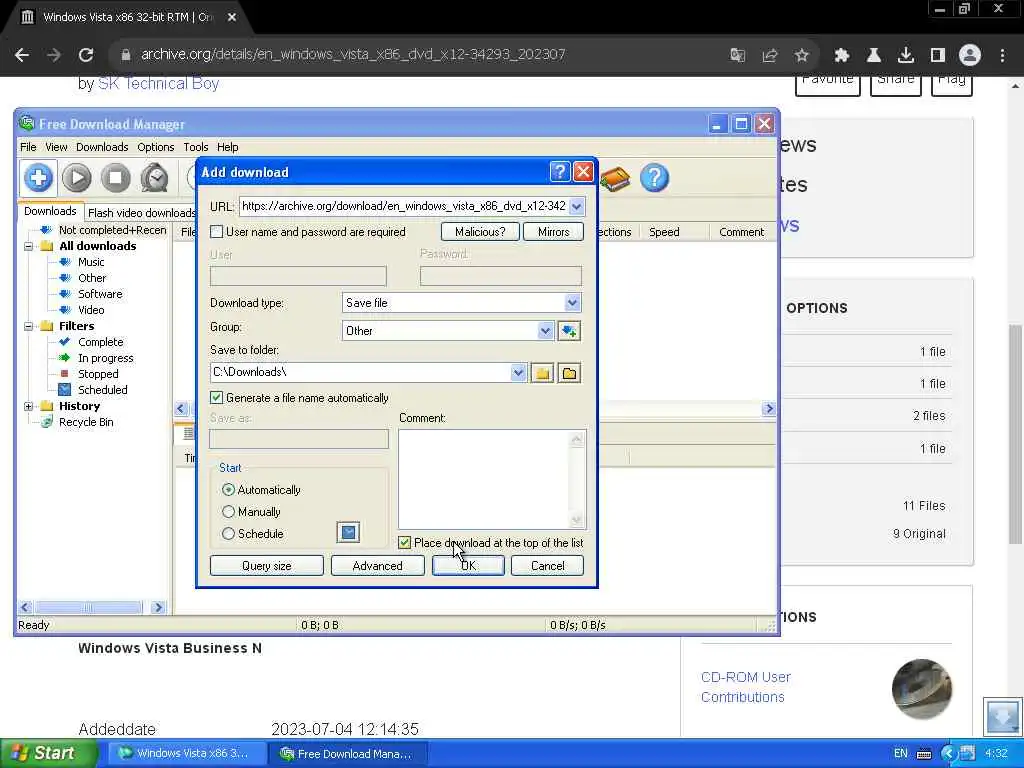Click the blue question mark toolbar icon

click(654, 178)
